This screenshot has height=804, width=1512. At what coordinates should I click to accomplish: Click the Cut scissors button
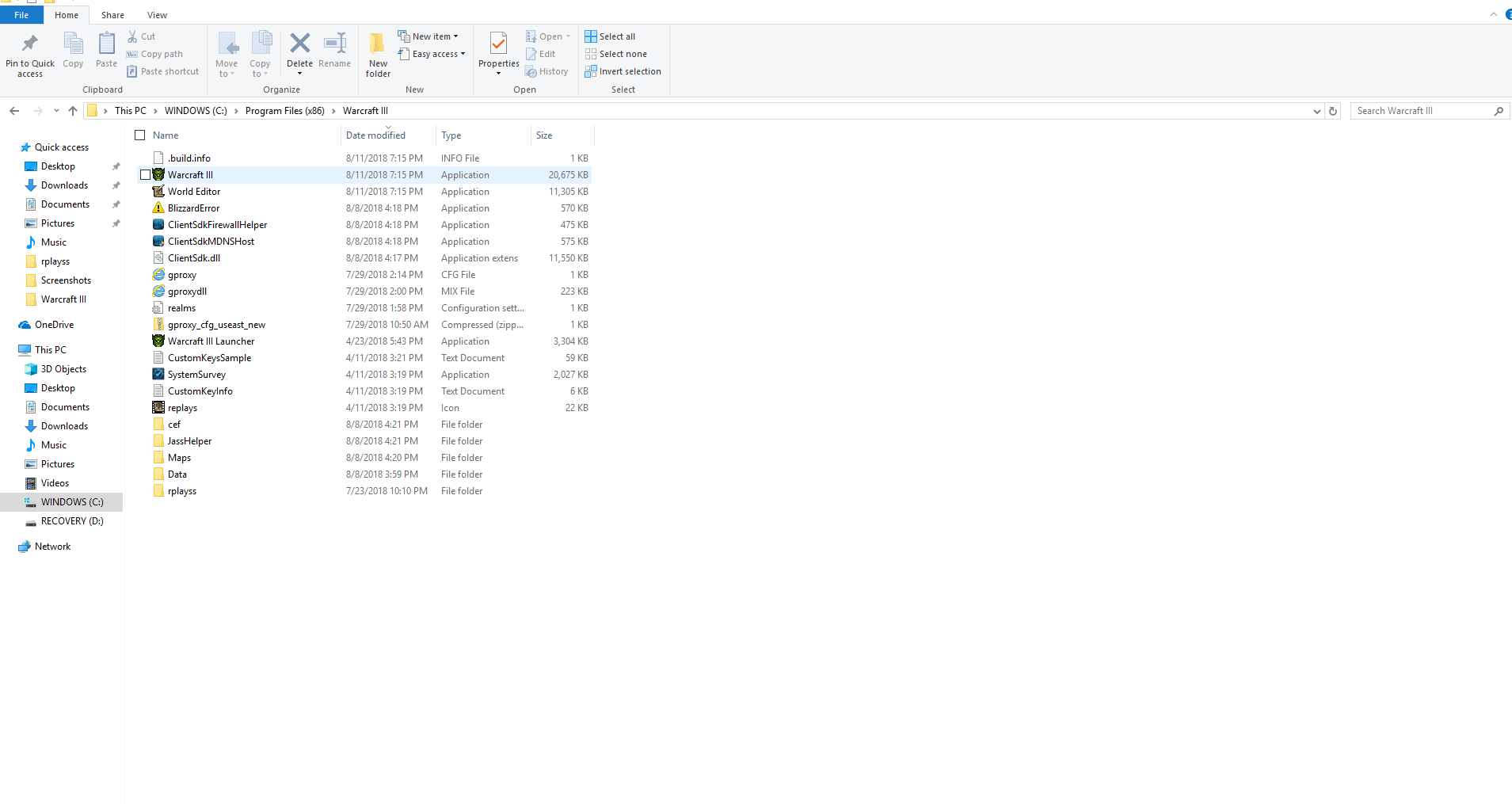coord(143,36)
